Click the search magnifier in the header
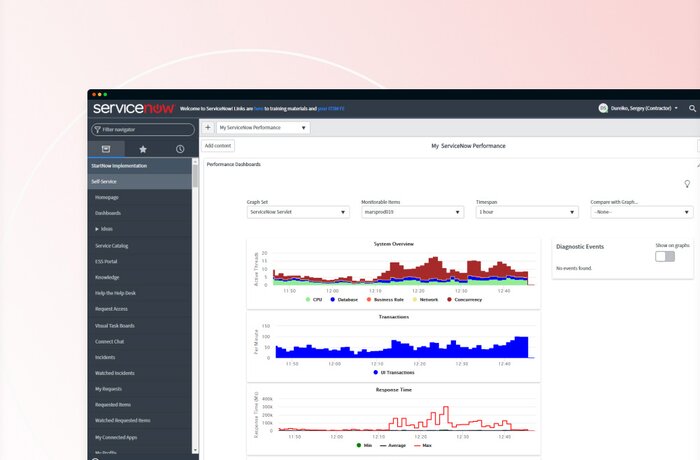Image resolution: width=700 pixels, height=460 pixels. pyautogui.click(x=692, y=108)
